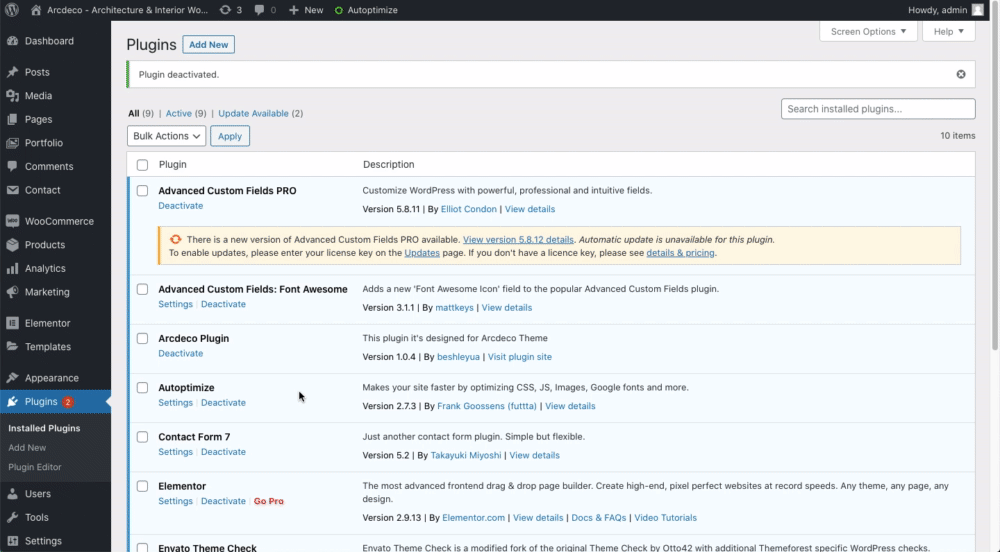1000x552 pixels.
Task: Open the WooCommerce sidebar icon
Action: click(x=12, y=221)
